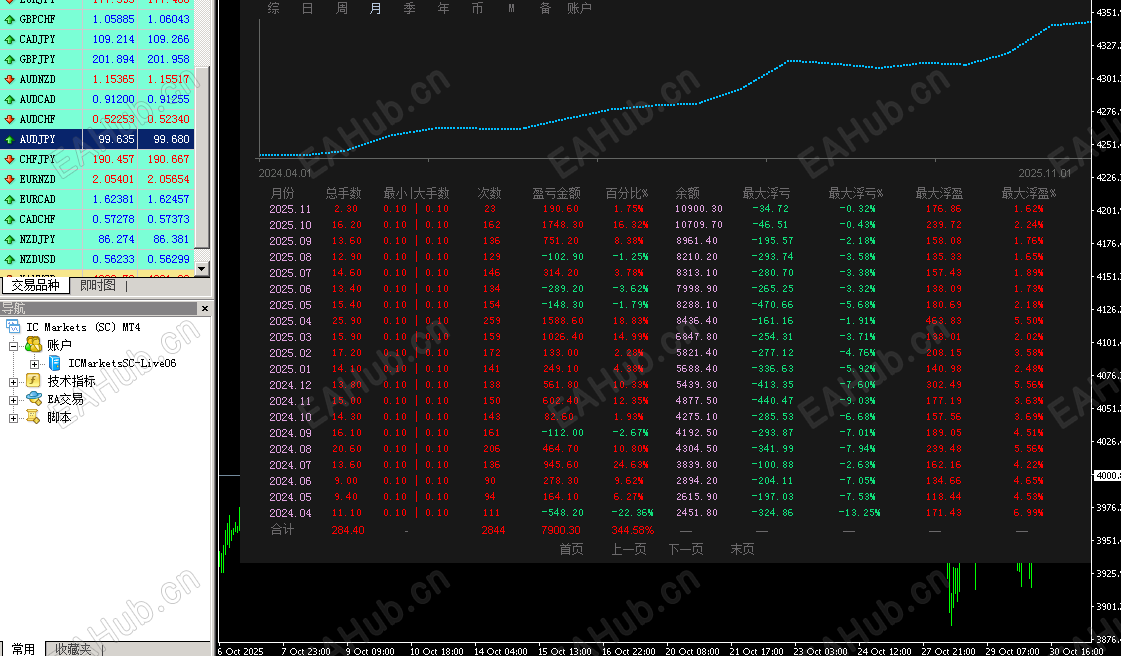Image resolution: width=1121 pixels, height=656 pixels.
Task: Click the 2025.10 month row label
Action: click(x=290, y=225)
